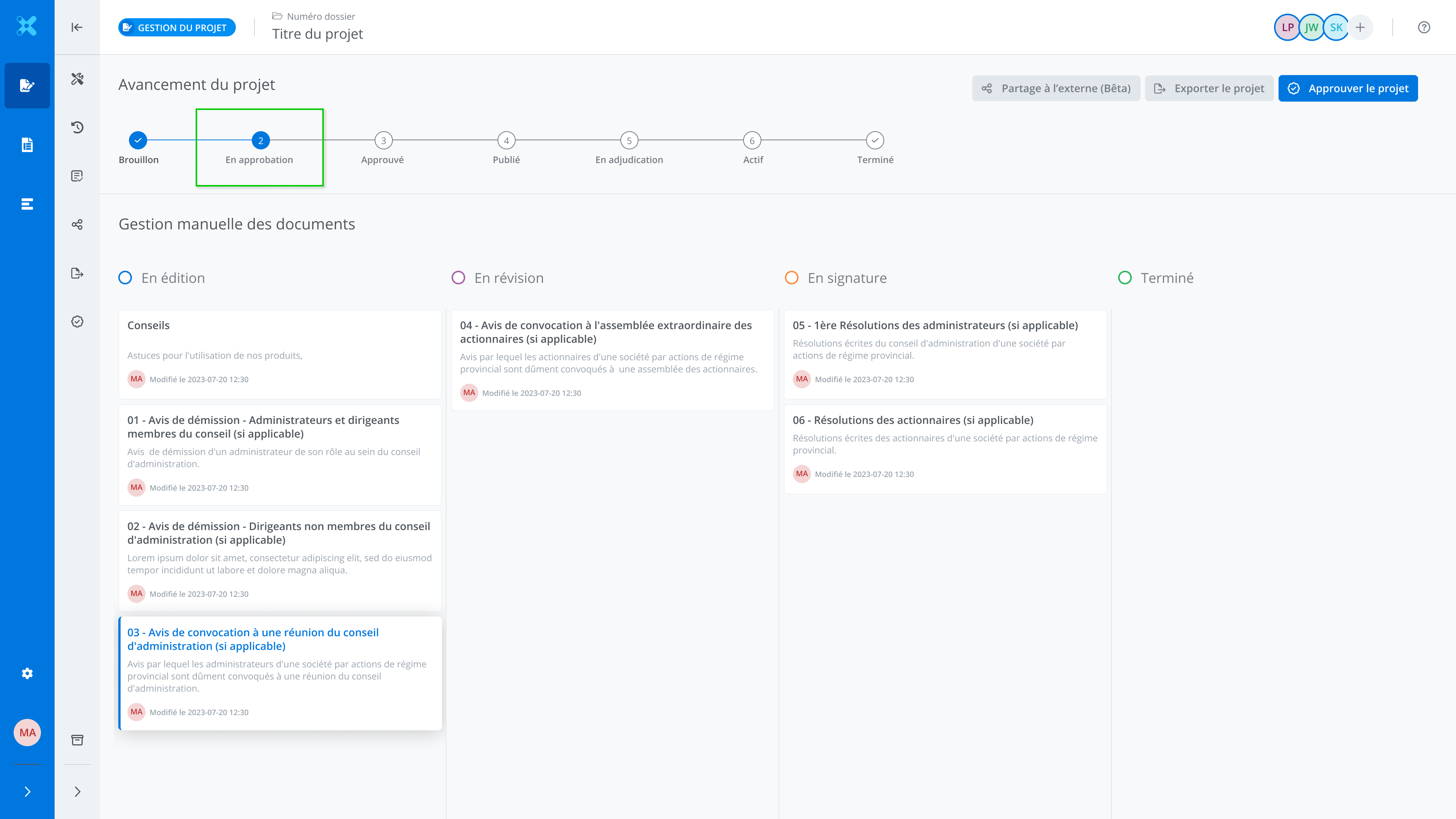
Task: Expand the blue sidebar bottom chevron
Action: [x=27, y=791]
